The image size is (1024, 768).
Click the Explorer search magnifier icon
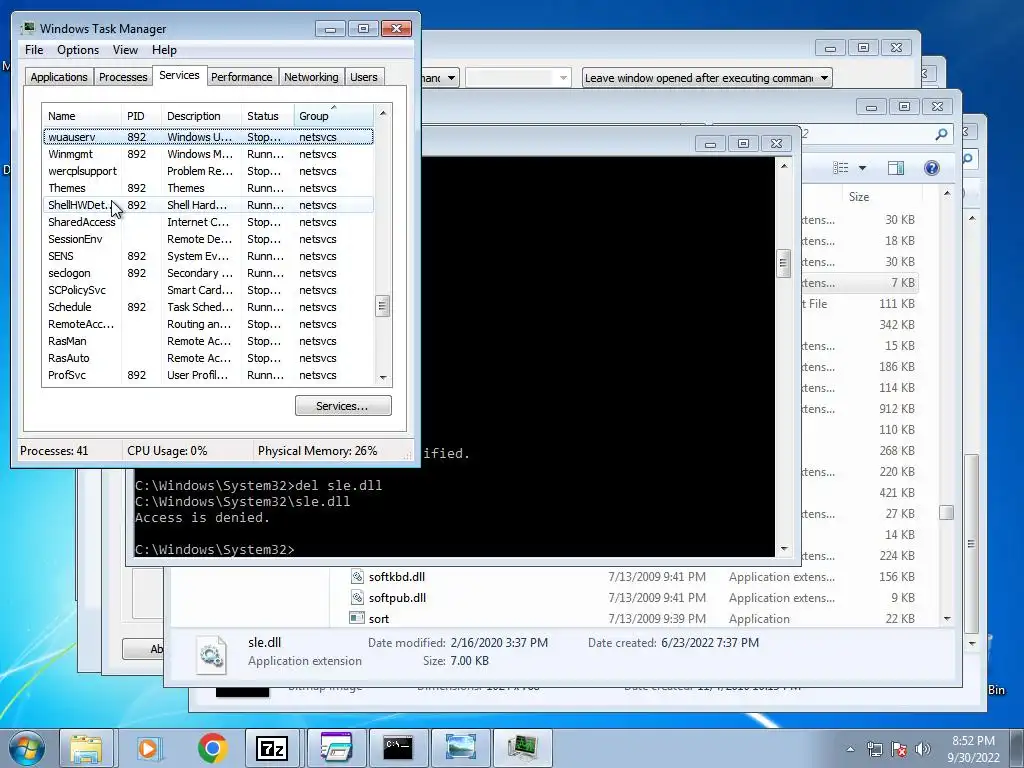(x=941, y=134)
